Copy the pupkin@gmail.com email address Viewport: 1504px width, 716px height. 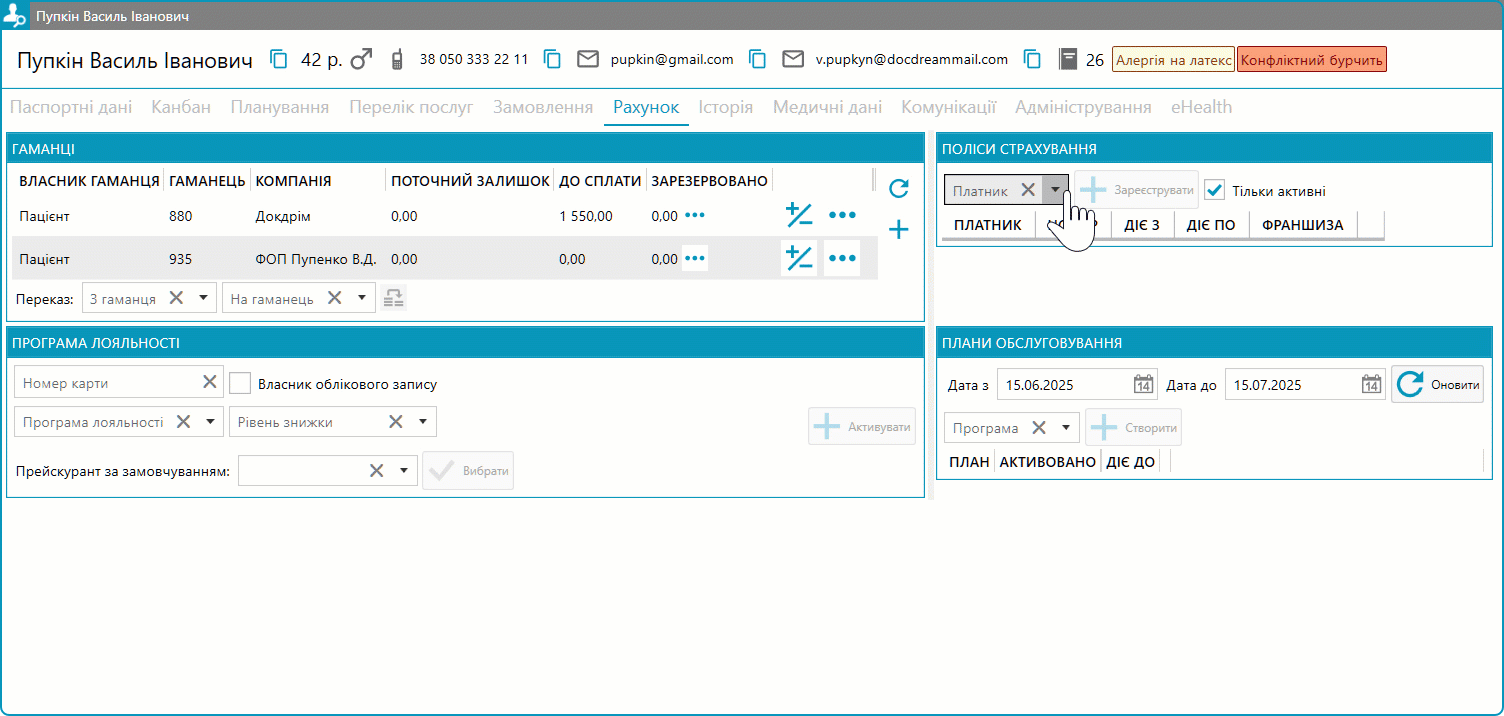(x=758, y=59)
